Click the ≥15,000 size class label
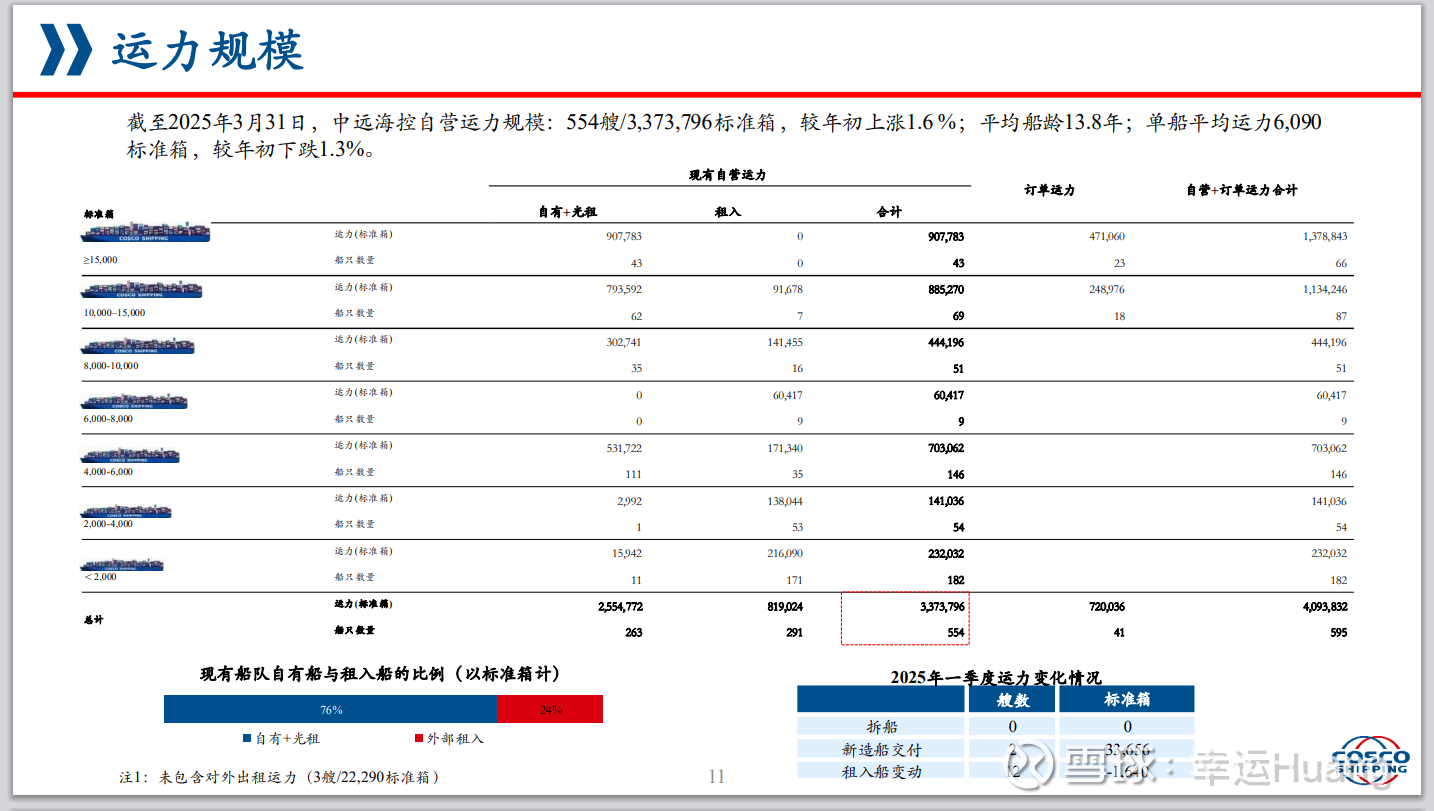 pyautogui.click(x=100, y=259)
